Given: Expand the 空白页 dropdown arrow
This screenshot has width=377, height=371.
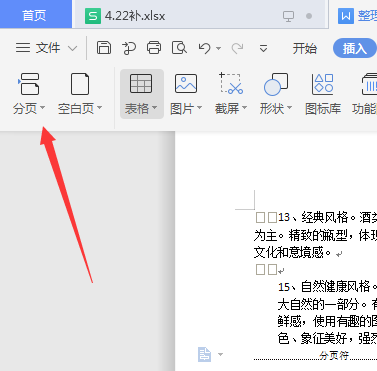Looking at the screenshot, I should pos(99,108).
